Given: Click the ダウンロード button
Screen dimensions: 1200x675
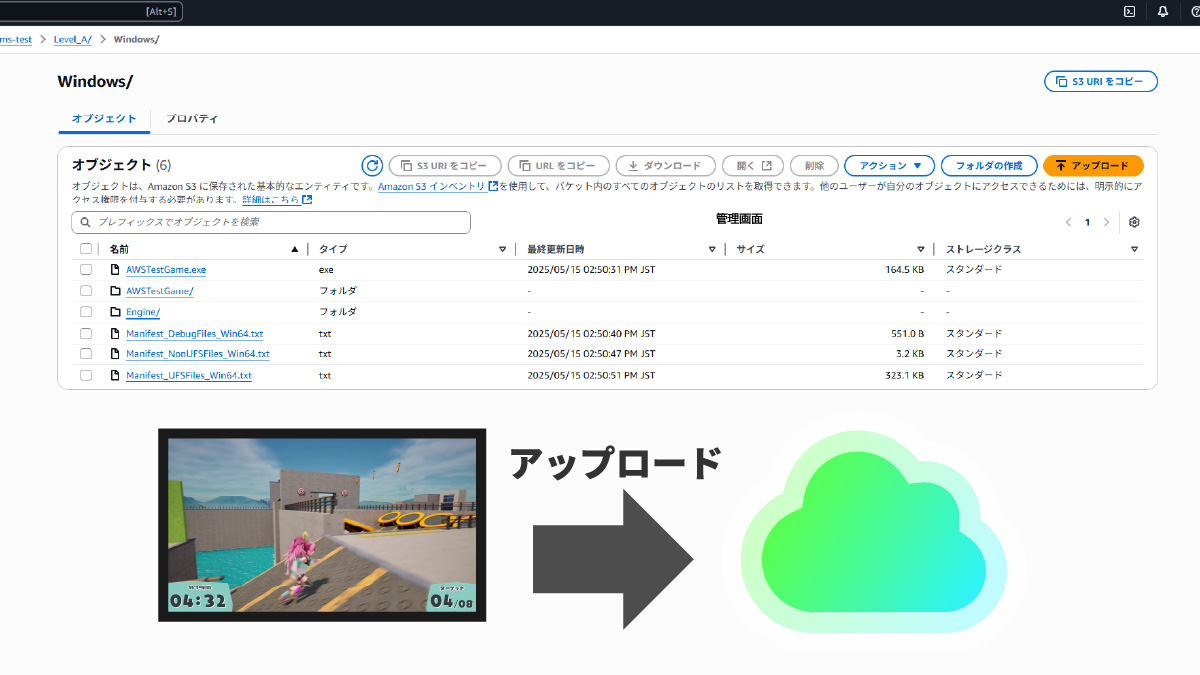Looking at the screenshot, I should click(x=665, y=166).
